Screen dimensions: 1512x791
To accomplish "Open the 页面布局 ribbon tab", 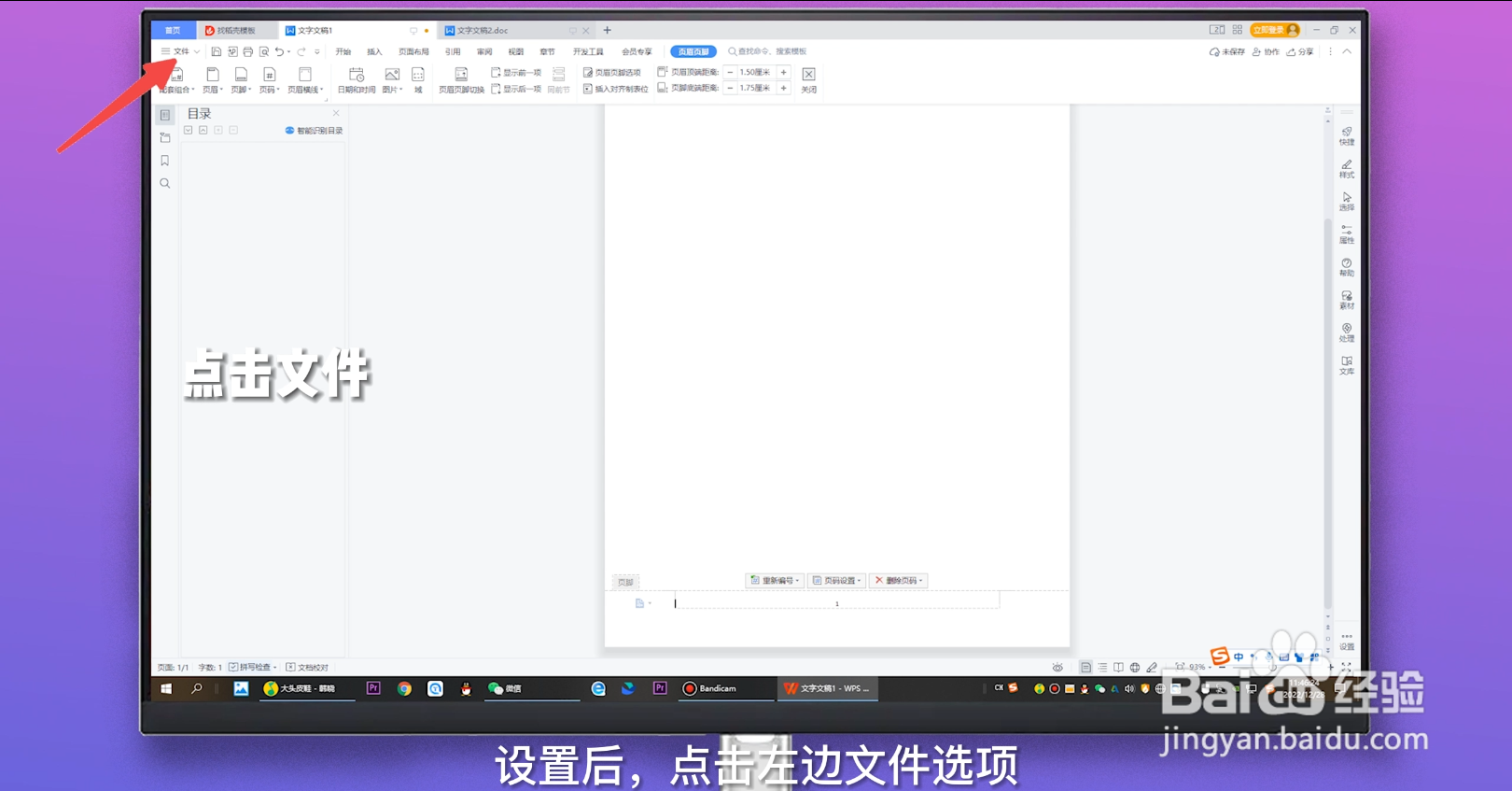I will click(x=413, y=51).
